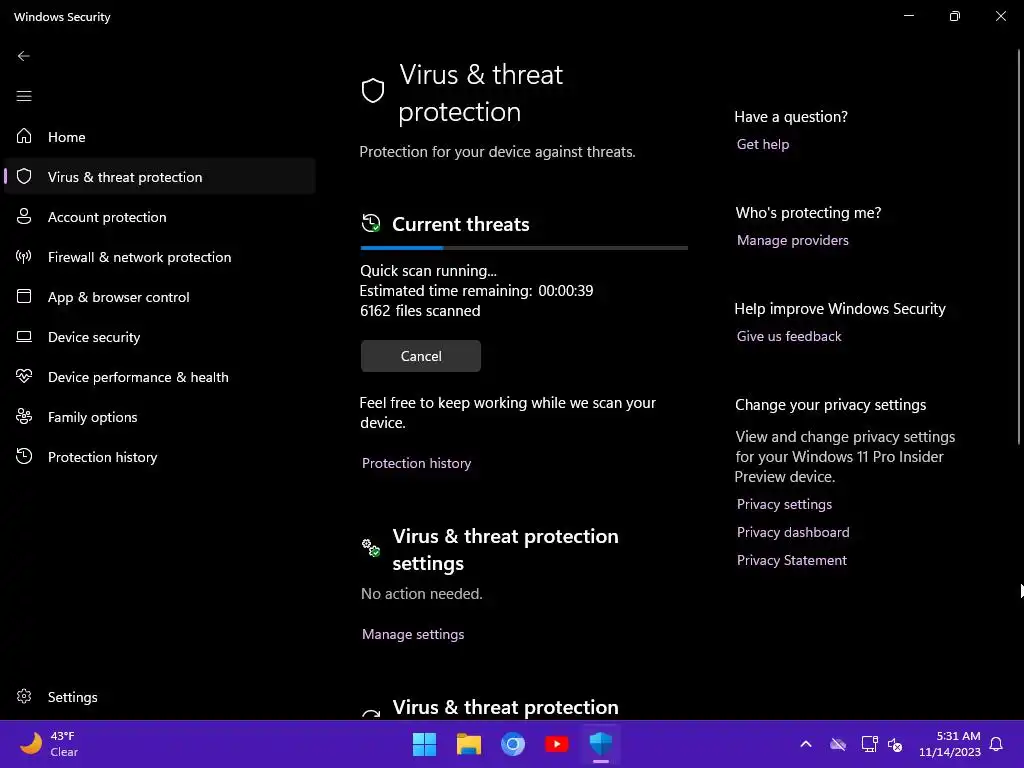
Task: Open Protection history from sidebar
Action: click(x=160, y=456)
